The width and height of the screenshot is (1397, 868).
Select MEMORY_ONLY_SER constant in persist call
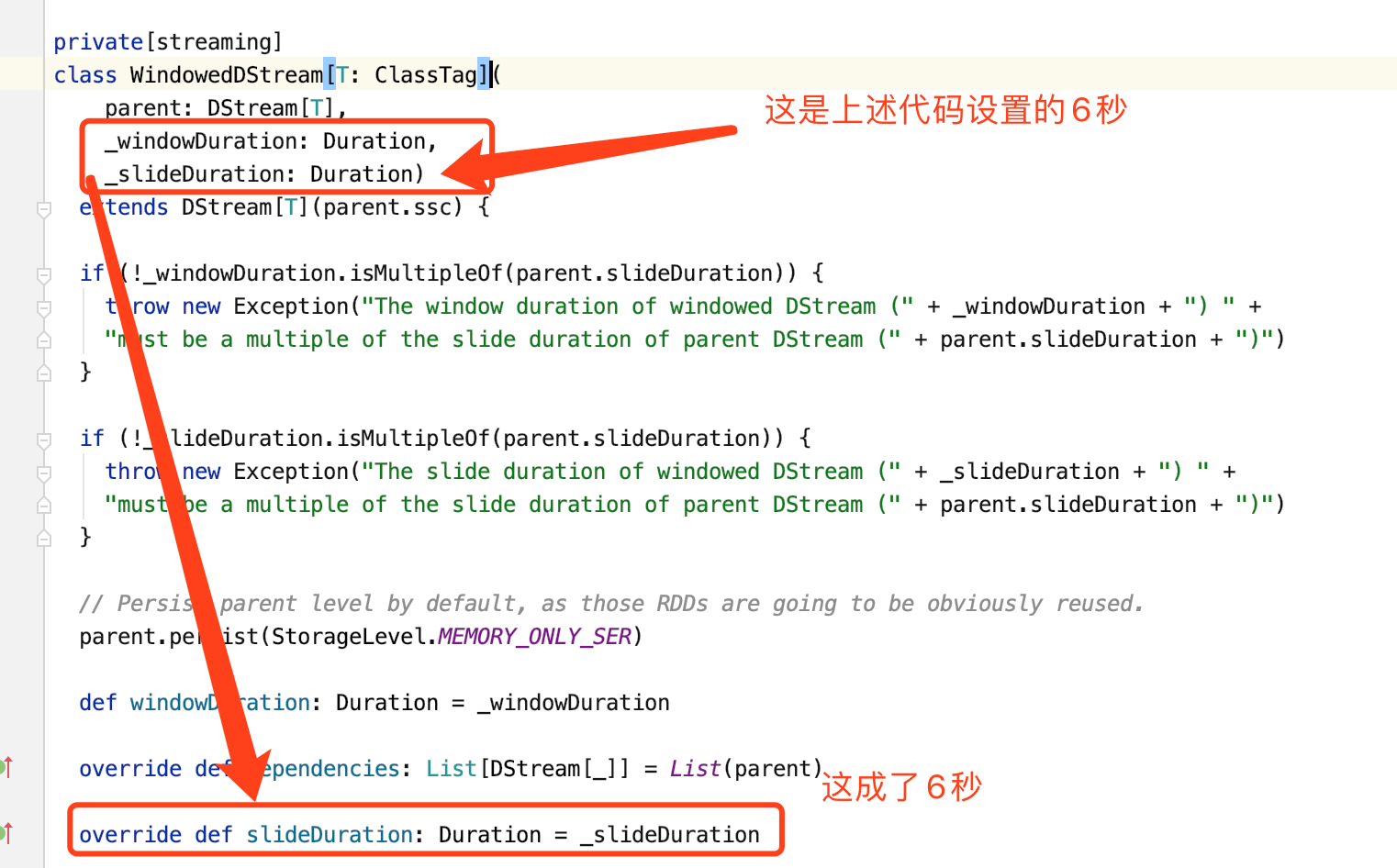[534, 637]
